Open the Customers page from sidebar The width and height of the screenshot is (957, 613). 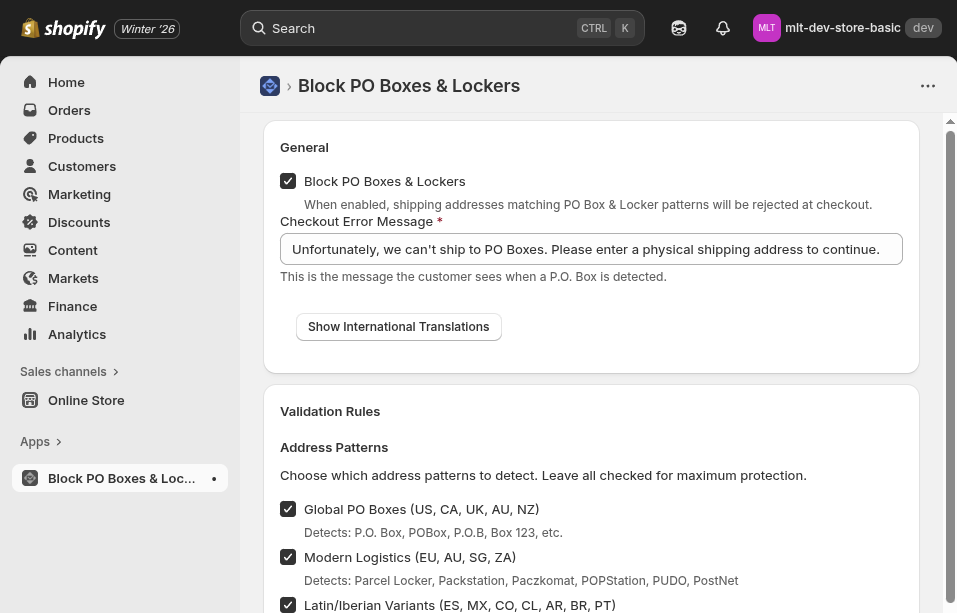tap(82, 166)
